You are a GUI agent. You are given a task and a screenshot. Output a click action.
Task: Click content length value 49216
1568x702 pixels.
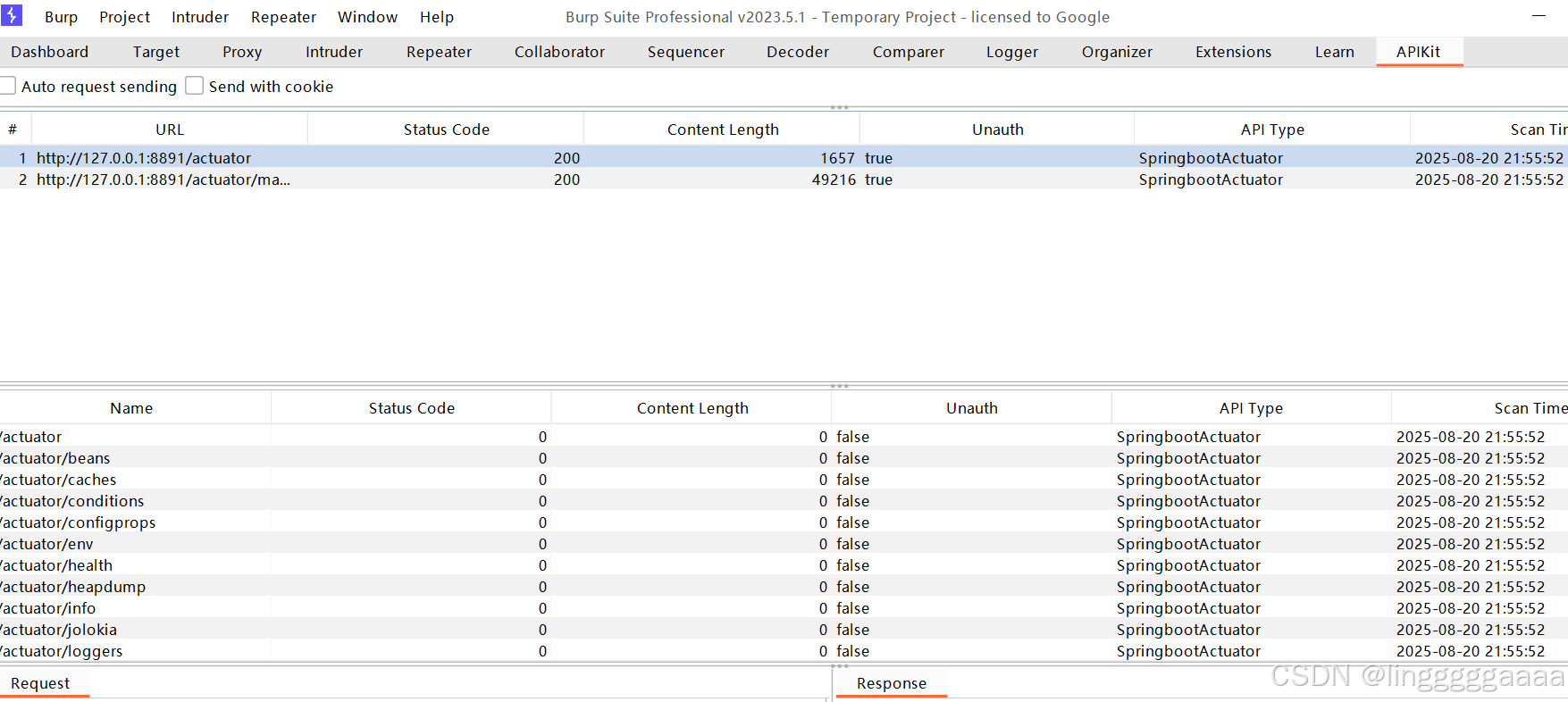pos(834,180)
